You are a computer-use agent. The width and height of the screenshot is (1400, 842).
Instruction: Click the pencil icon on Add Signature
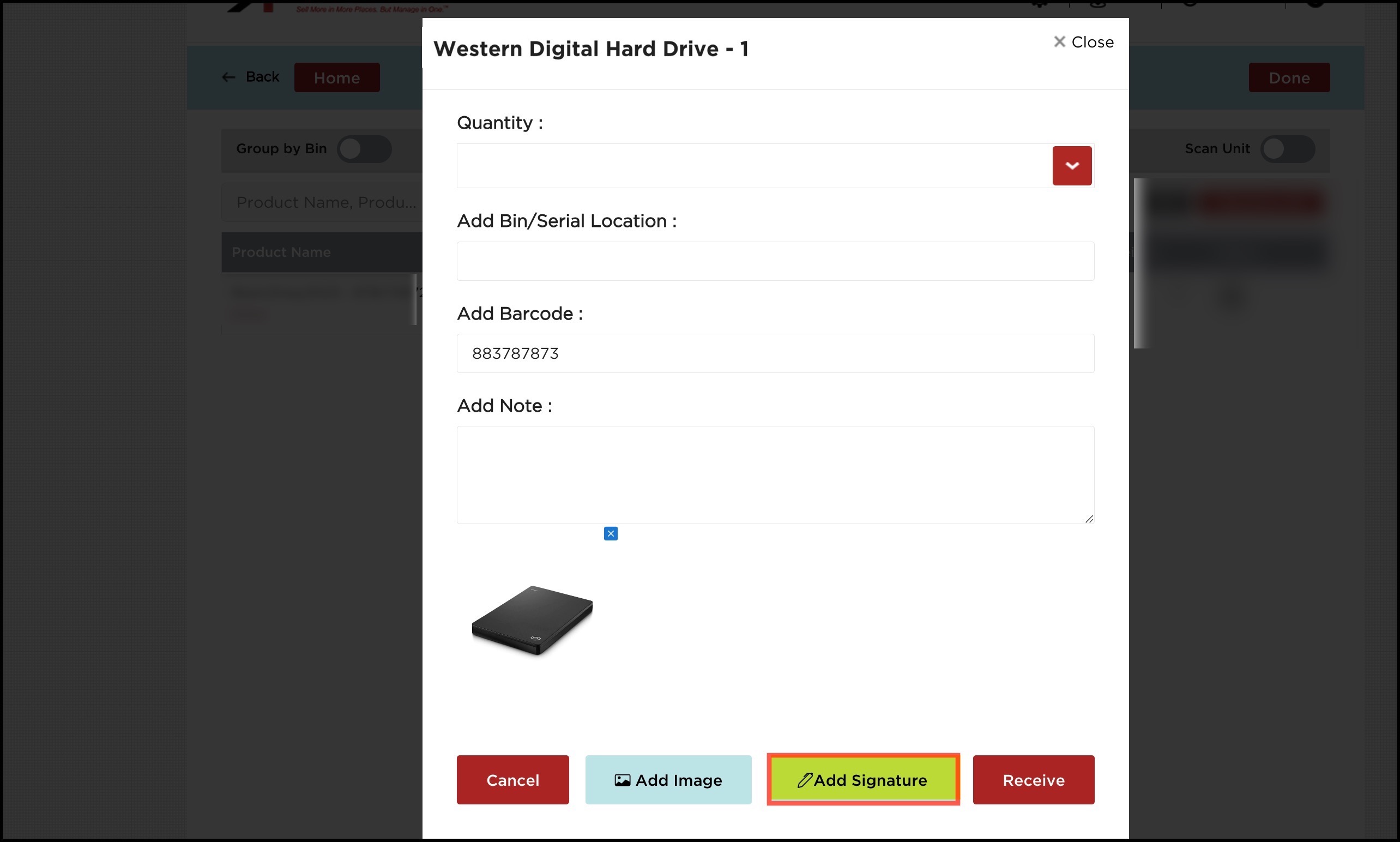pyautogui.click(x=804, y=780)
